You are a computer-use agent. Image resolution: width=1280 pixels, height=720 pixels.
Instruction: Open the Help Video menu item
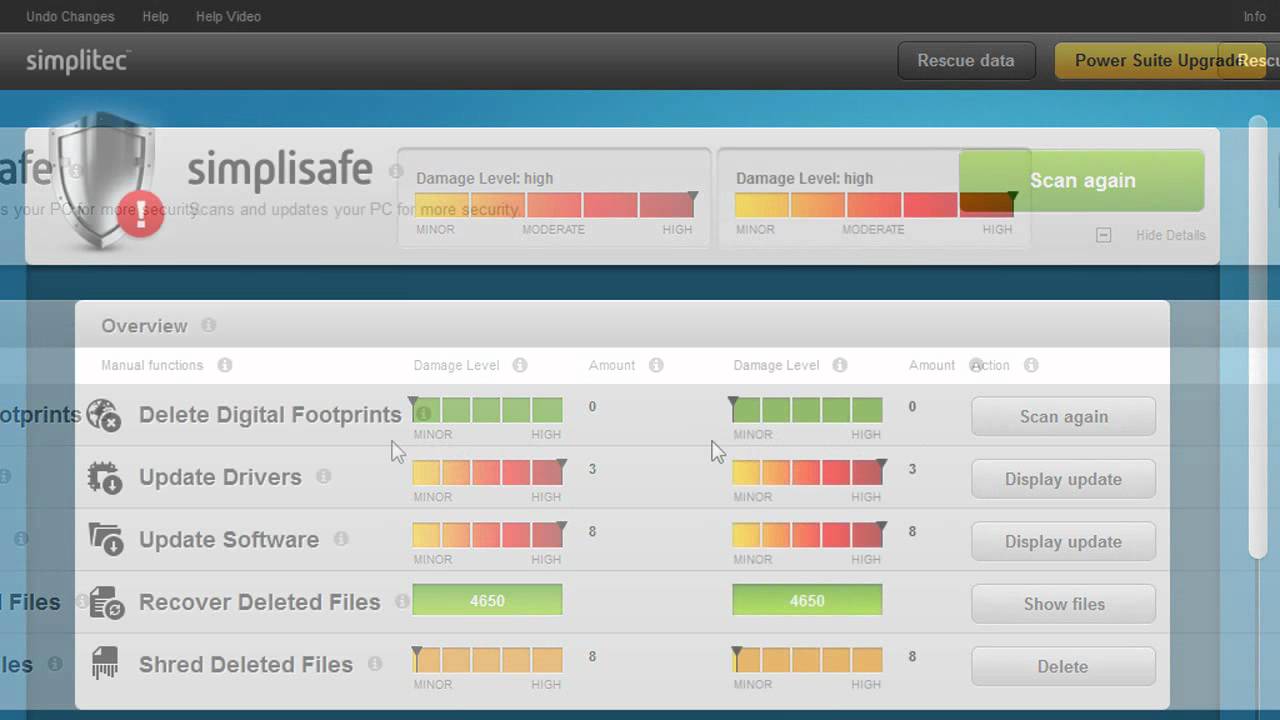(228, 16)
